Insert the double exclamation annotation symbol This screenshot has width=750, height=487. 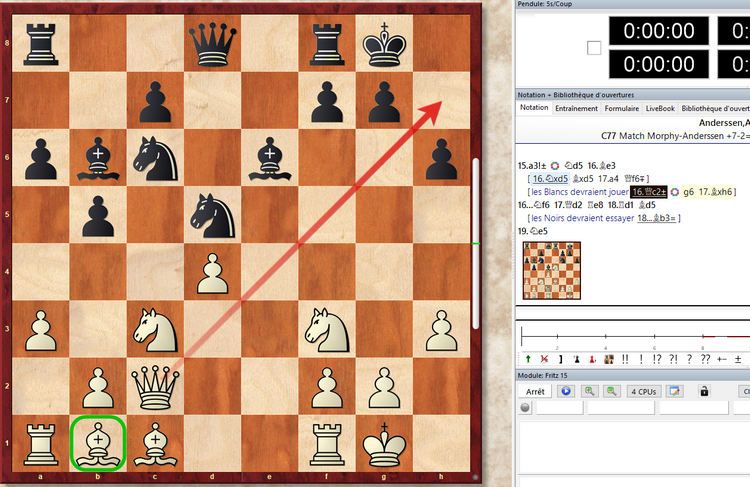point(625,357)
